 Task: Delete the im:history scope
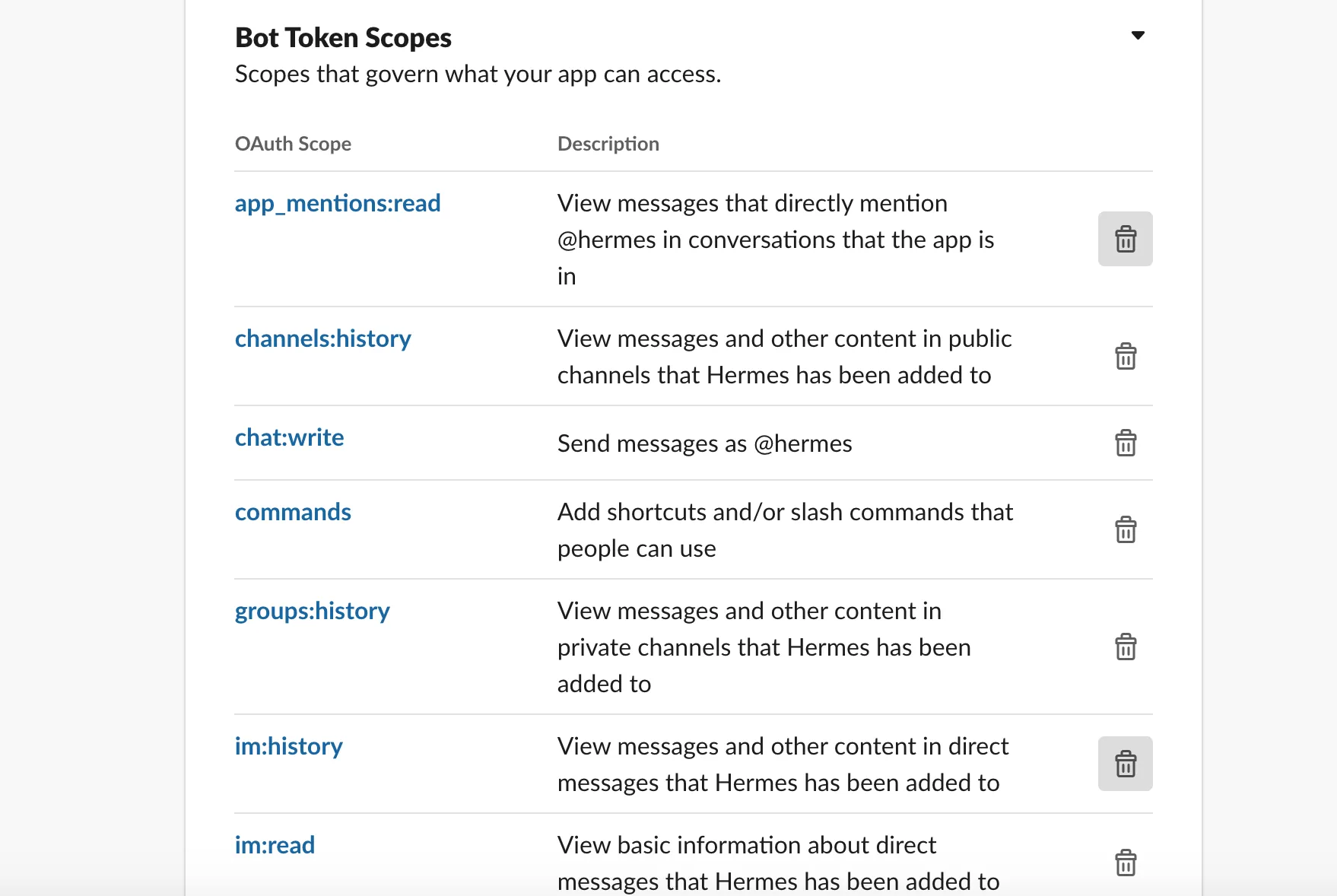tap(1125, 764)
